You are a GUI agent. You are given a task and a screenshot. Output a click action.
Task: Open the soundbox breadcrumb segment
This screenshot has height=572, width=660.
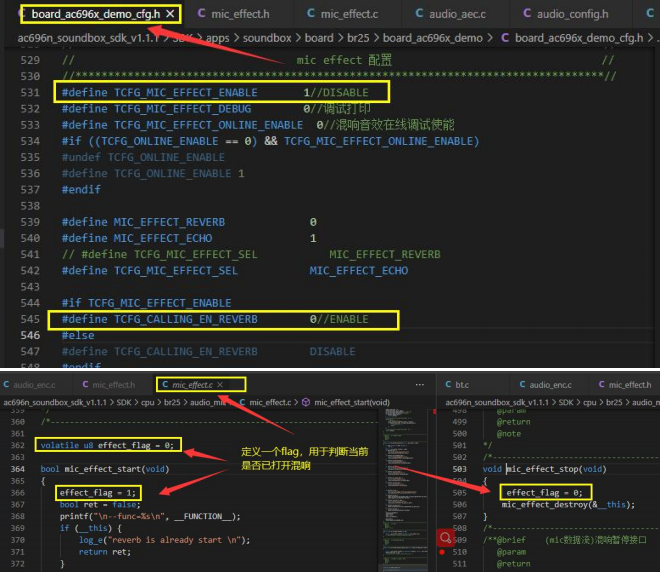pos(267,38)
